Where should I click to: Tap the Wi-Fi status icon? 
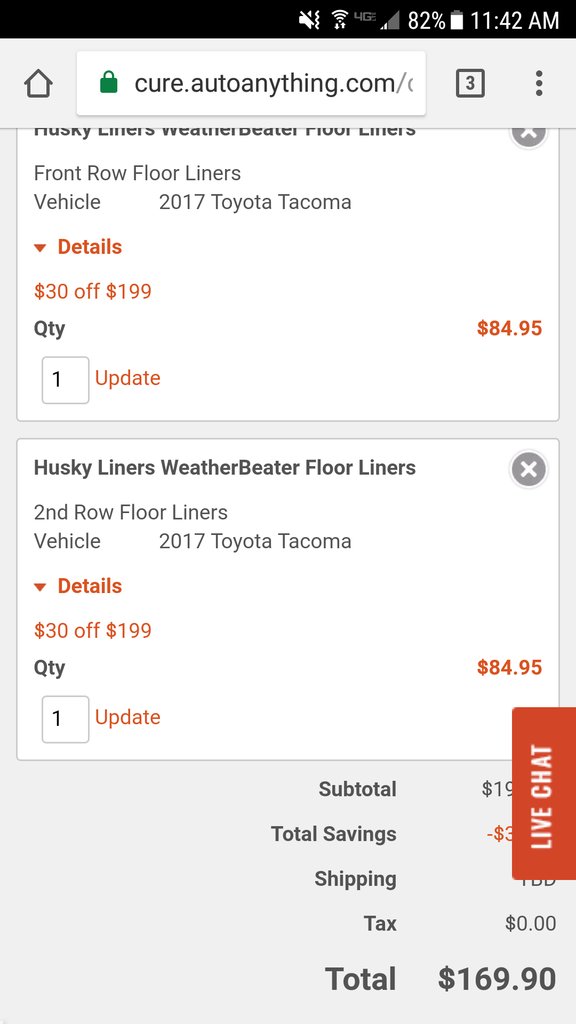pos(339,20)
